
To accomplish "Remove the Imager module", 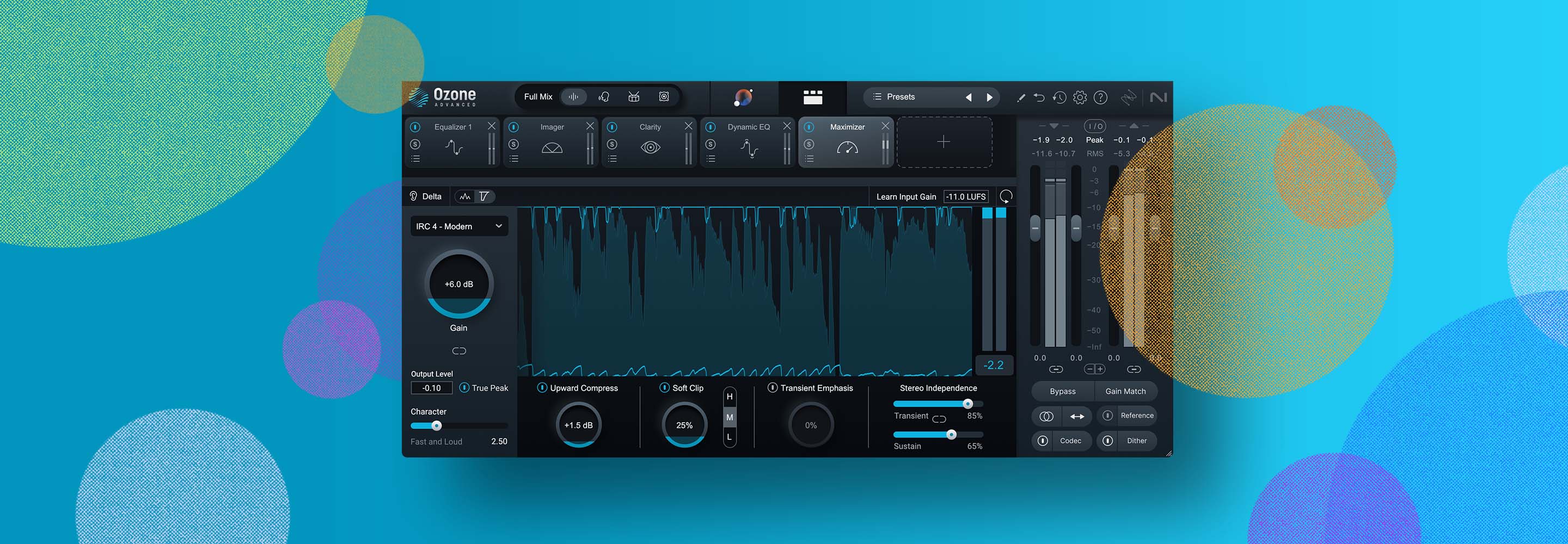I will [590, 126].
